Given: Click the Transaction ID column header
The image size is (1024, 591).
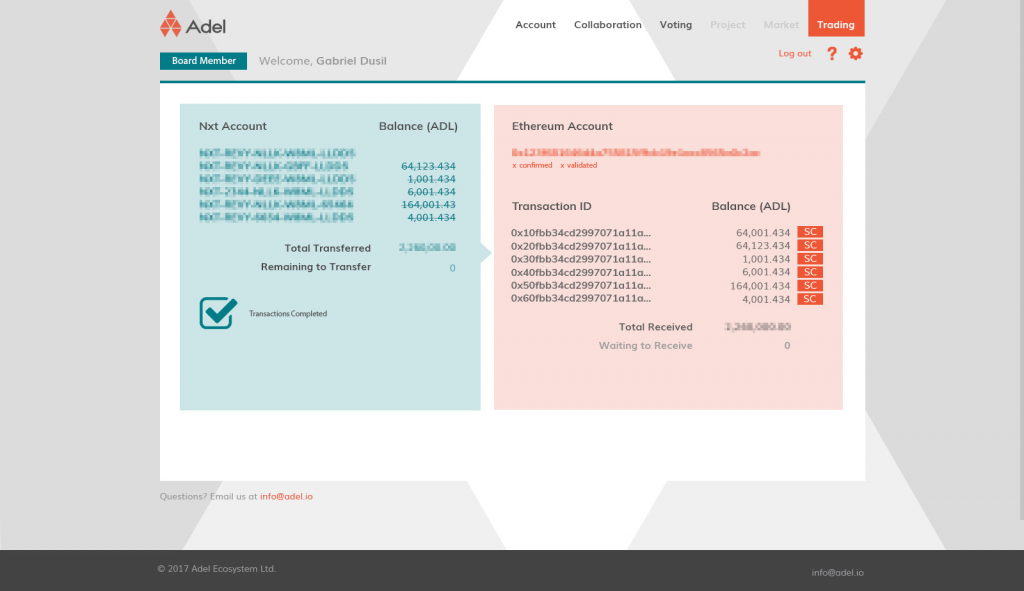Looking at the screenshot, I should click(x=551, y=206).
